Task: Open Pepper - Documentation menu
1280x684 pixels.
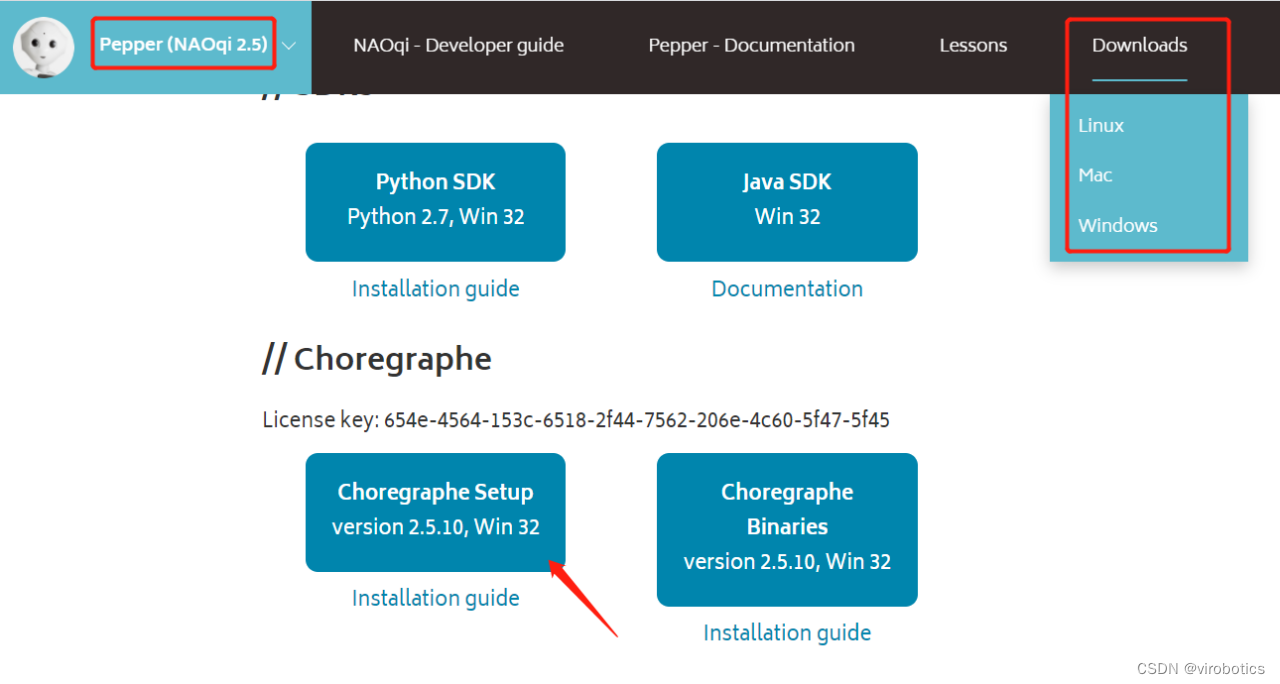Action: pos(751,45)
